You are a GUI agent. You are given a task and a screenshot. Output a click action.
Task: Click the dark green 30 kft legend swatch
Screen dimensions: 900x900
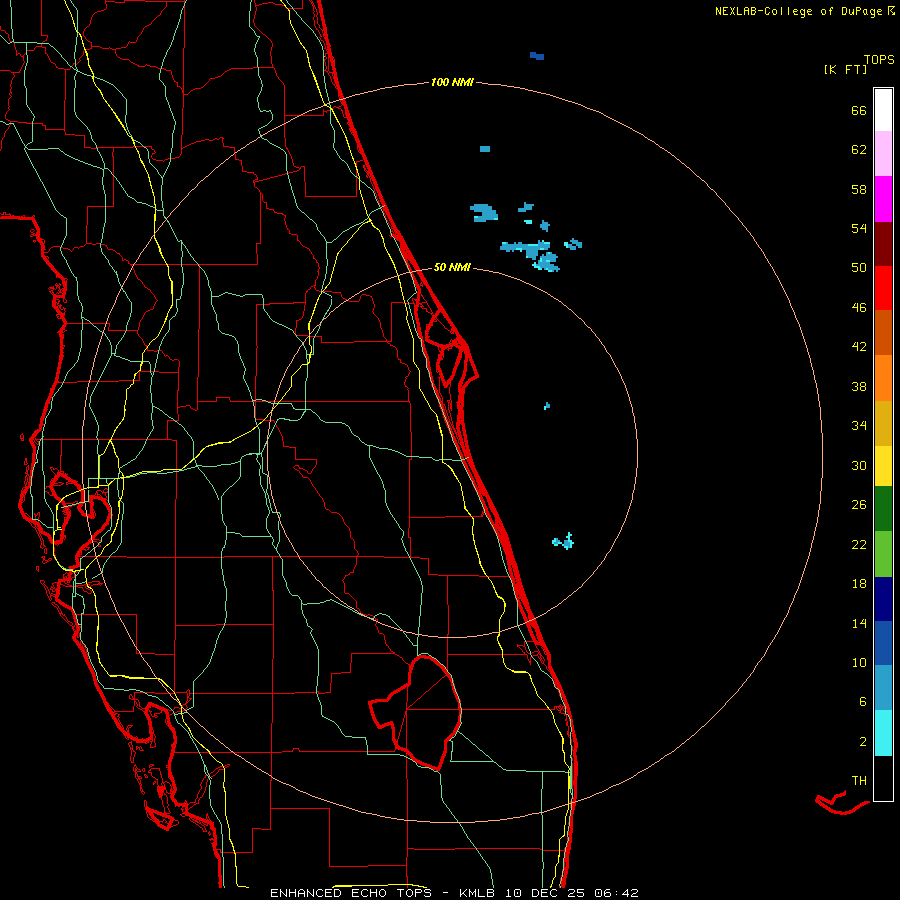coord(883,509)
